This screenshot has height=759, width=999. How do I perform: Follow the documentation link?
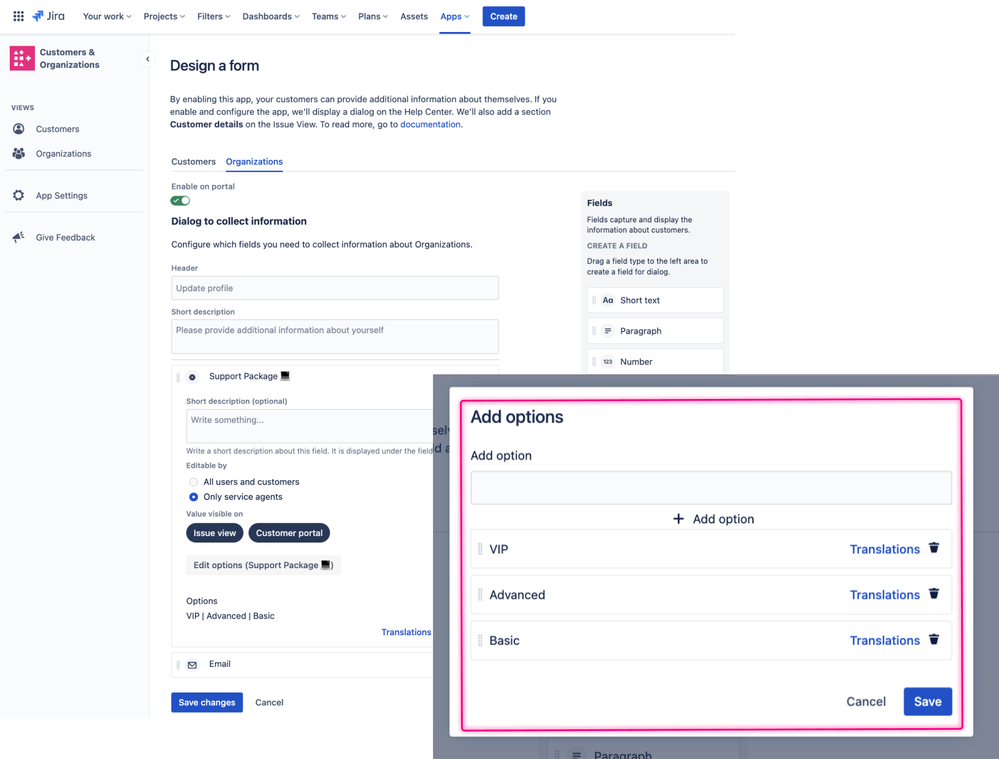[x=430, y=124]
